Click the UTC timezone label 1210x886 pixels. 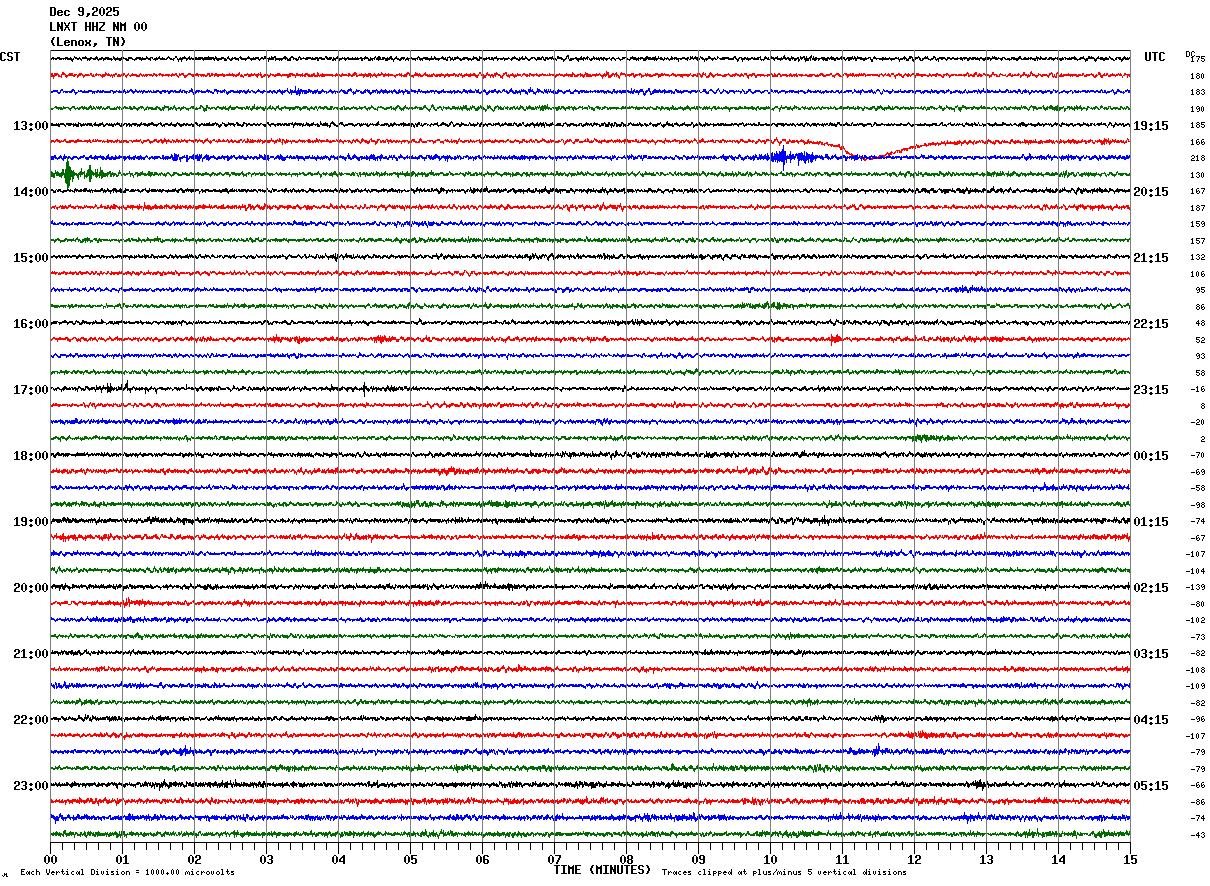[1155, 57]
